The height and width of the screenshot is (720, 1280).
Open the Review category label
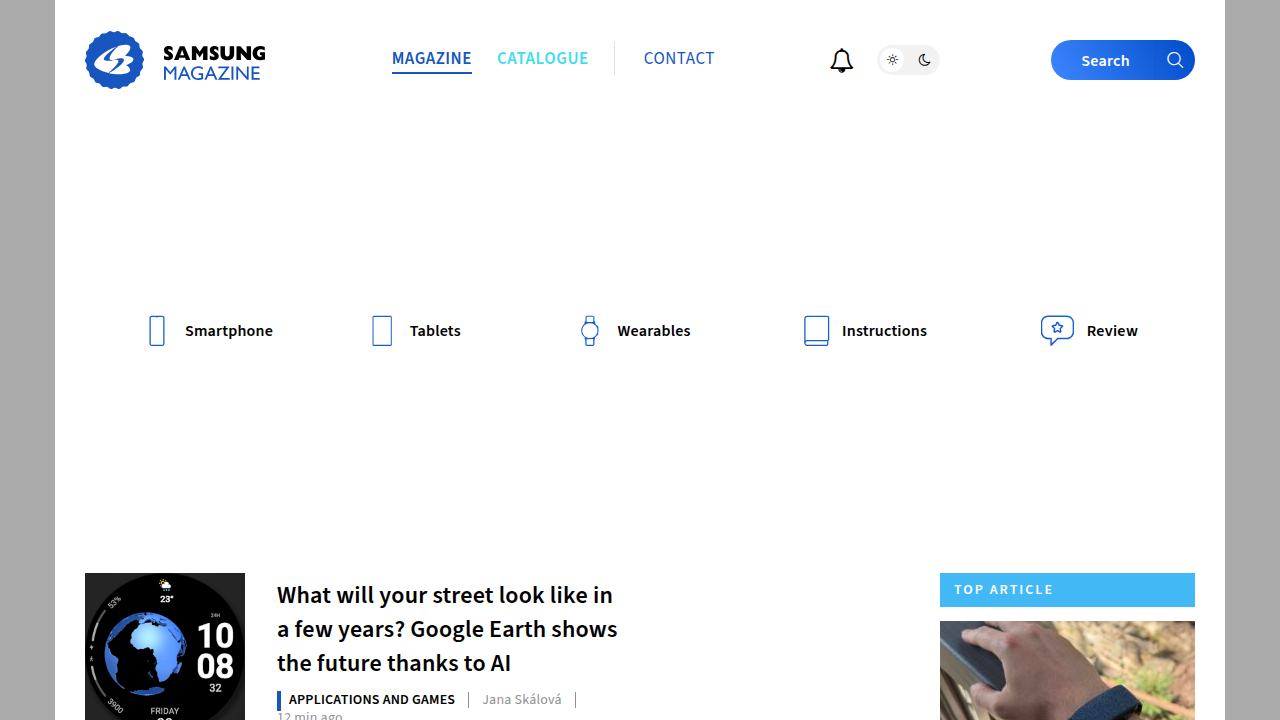click(1112, 331)
